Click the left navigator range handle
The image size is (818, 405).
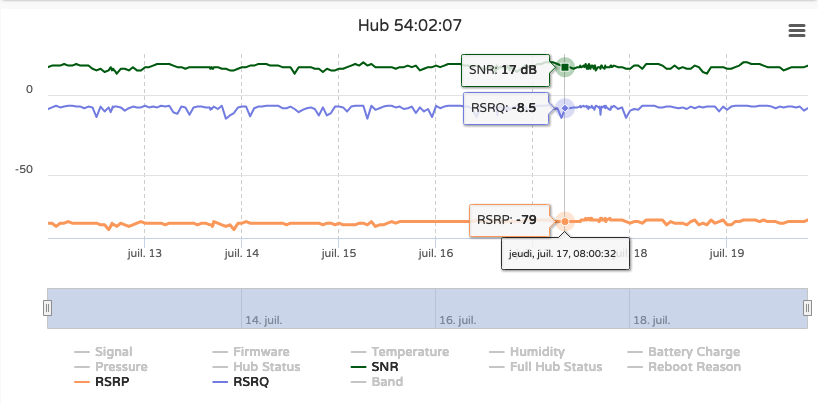[x=47, y=308]
